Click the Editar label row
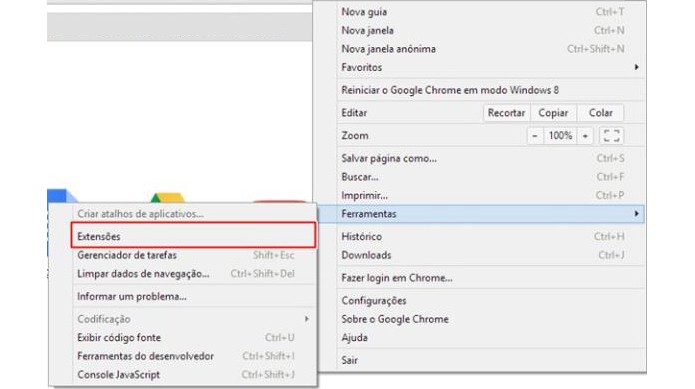Viewport: 695px width, 389px height. click(354, 113)
